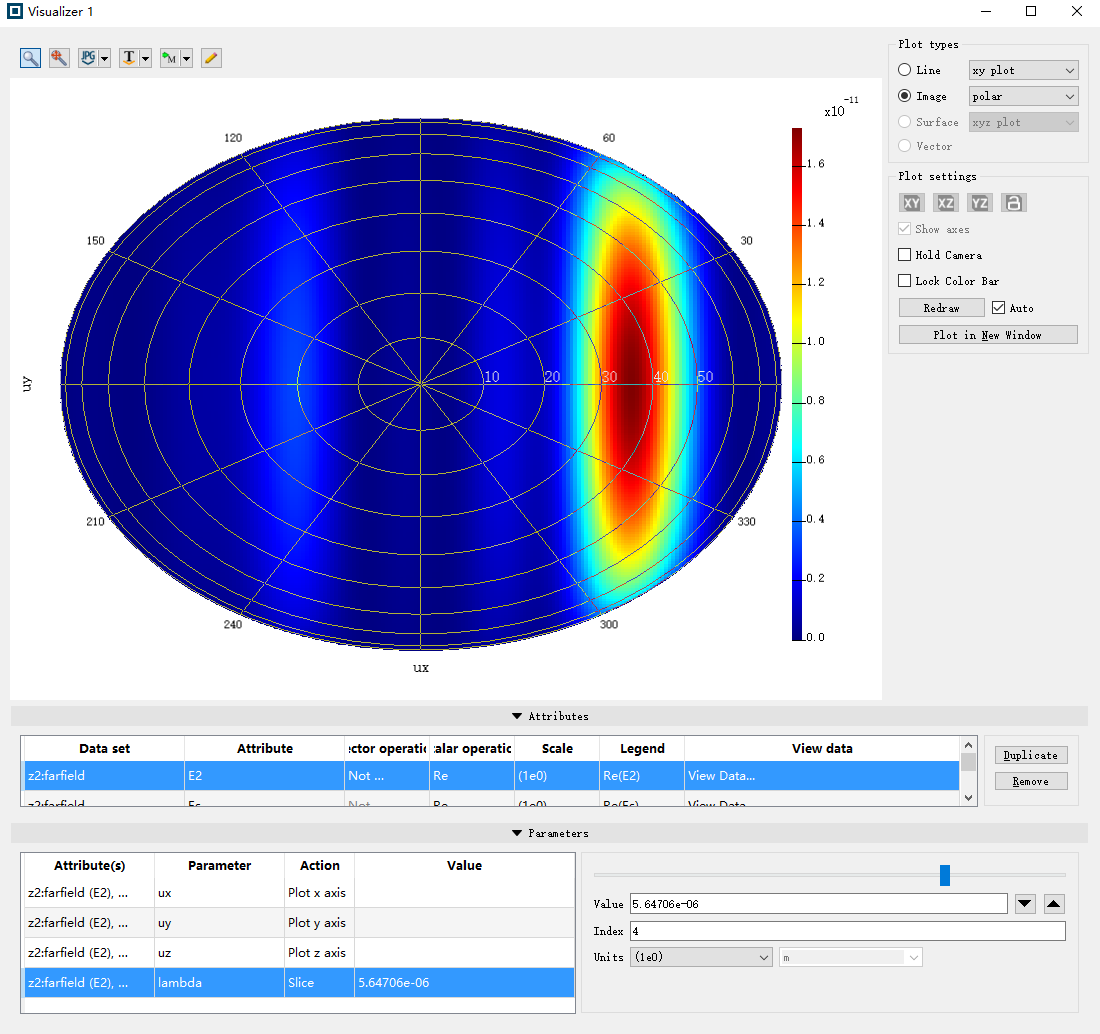1100x1034 pixels.
Task: Click the green arrow 'M' export icon
Action: point(170,58)
